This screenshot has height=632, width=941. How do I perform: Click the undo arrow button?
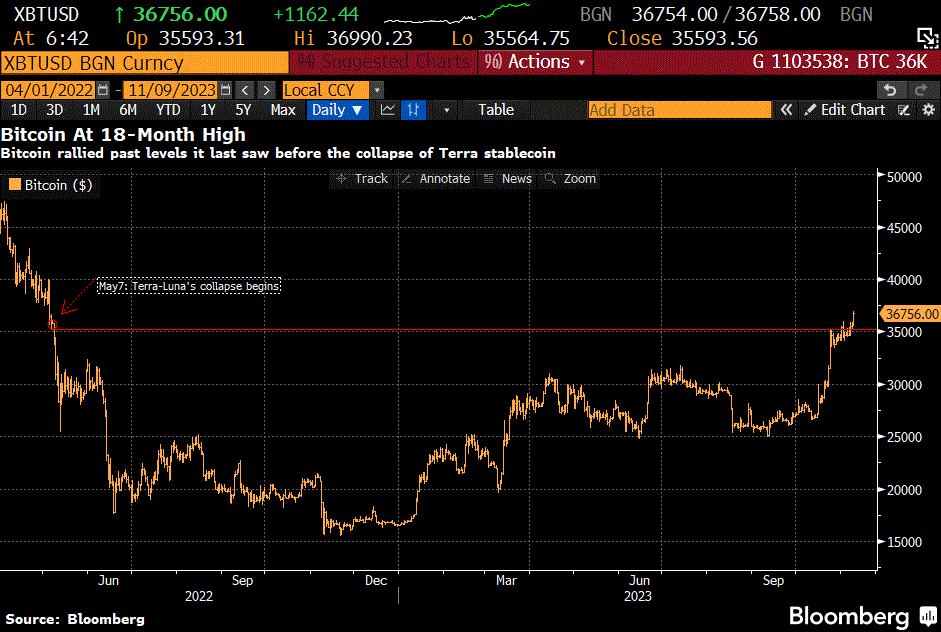click(x=891, y=90)
